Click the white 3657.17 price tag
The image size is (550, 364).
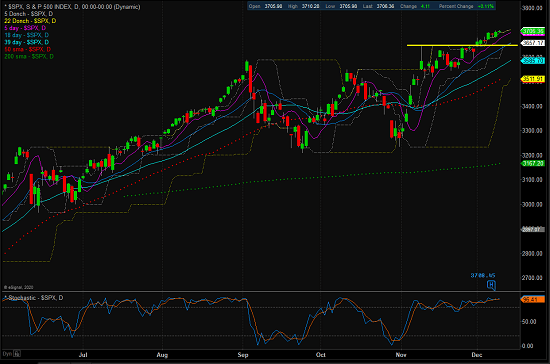coord(533,43)
